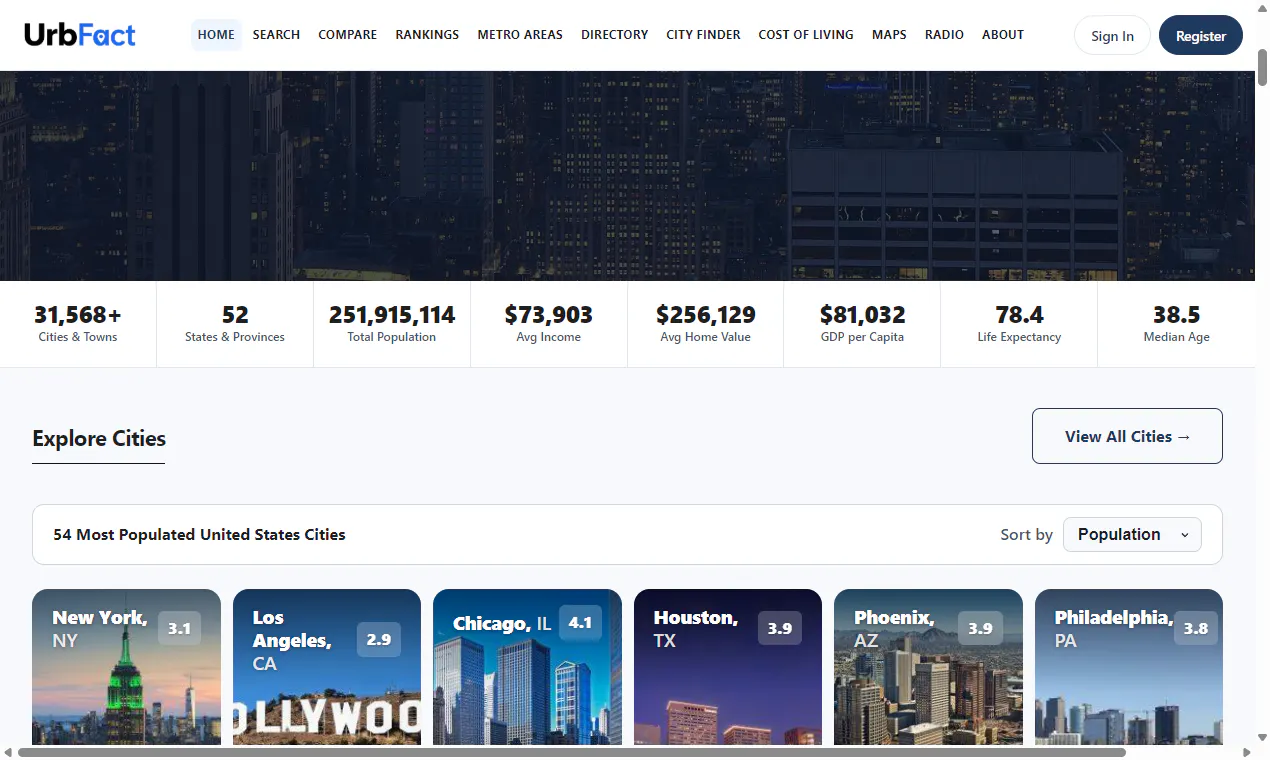Click '54 Most Populated United States Cities' text
This screenshot has width=1270, height=760.
coord(199,534)
